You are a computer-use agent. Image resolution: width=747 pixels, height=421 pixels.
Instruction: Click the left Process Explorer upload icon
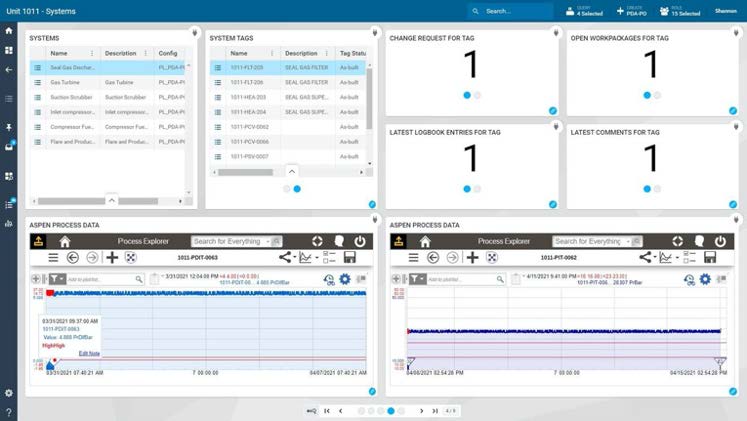coord(39,241)
